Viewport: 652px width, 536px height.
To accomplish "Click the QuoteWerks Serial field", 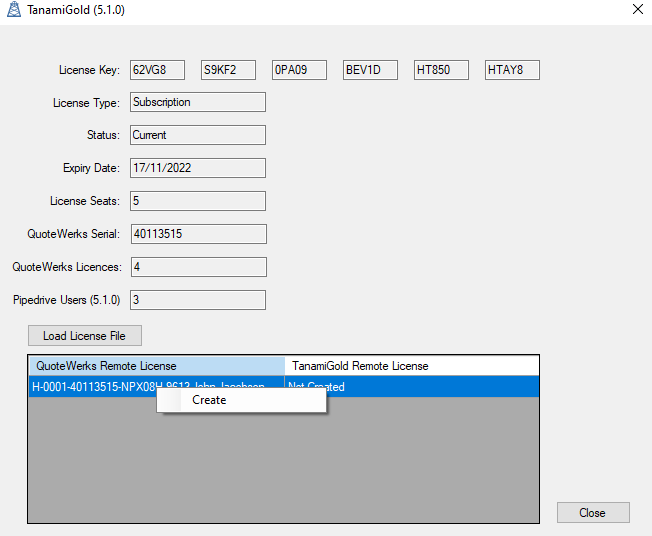I will [x=198, y=234].
